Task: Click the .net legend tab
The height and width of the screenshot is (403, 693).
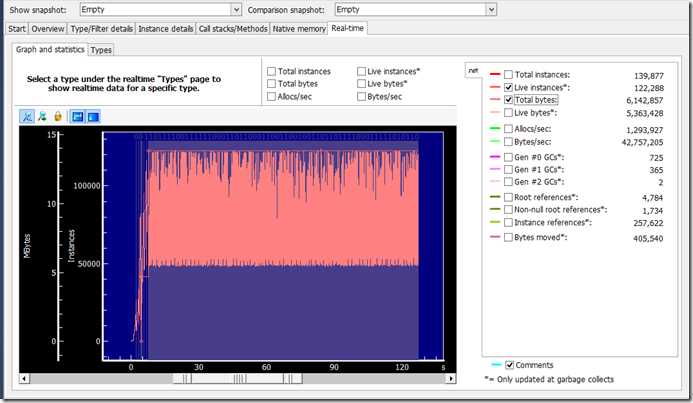Action: pyautogui.click(x=473, y=71)
